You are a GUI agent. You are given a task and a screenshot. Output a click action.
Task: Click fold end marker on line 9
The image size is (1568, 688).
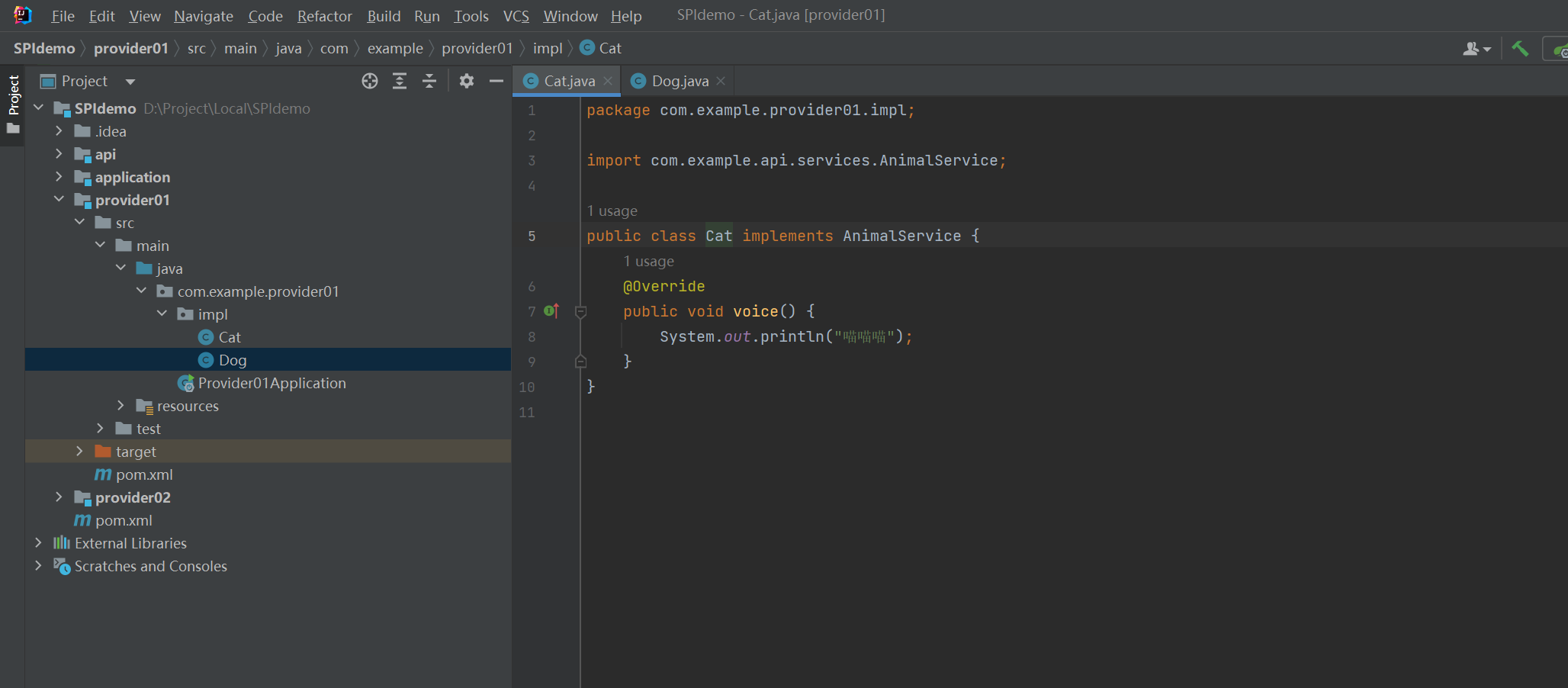click(580, 362)
